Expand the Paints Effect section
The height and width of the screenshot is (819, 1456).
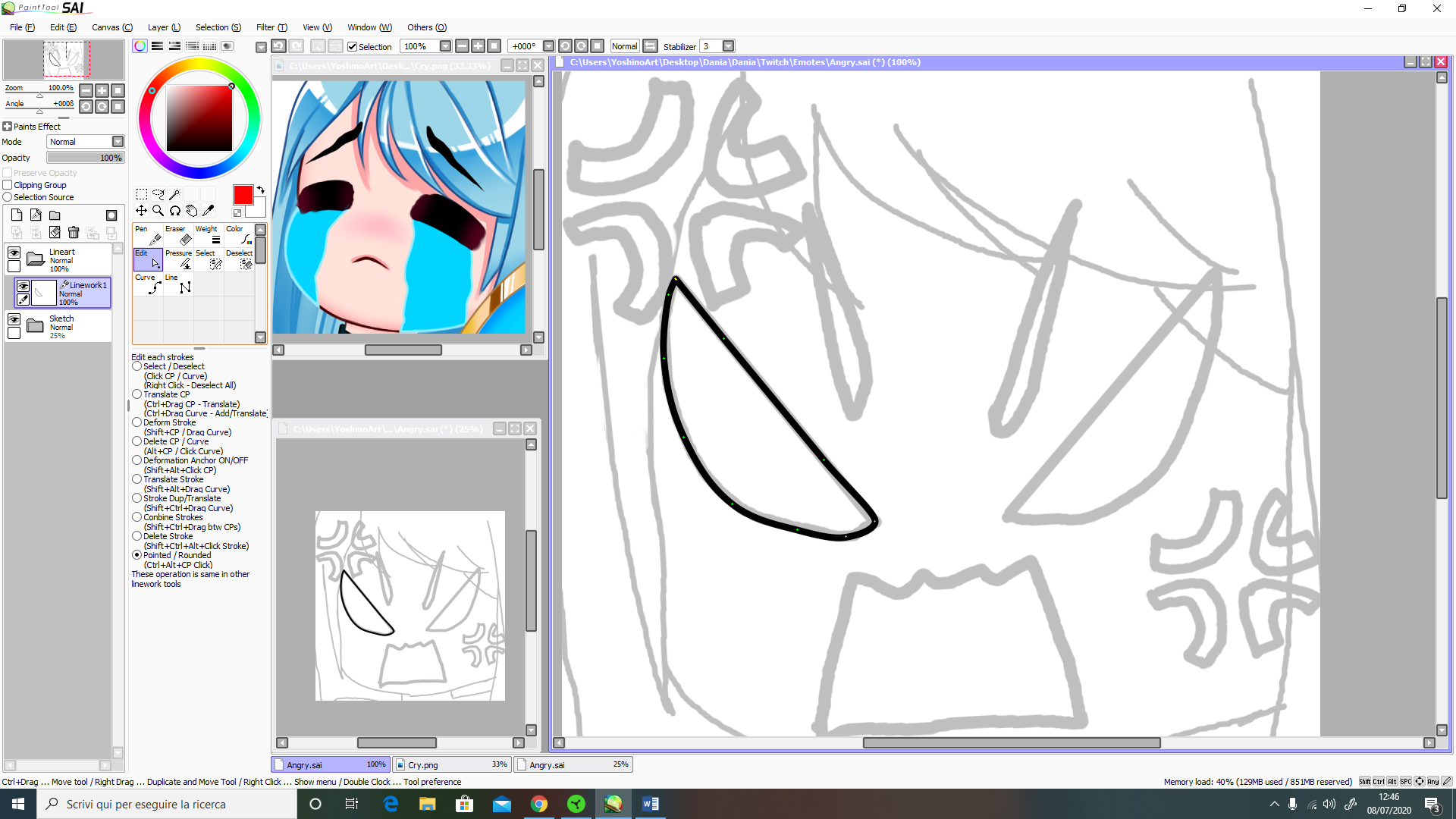(x=8, y=127)
